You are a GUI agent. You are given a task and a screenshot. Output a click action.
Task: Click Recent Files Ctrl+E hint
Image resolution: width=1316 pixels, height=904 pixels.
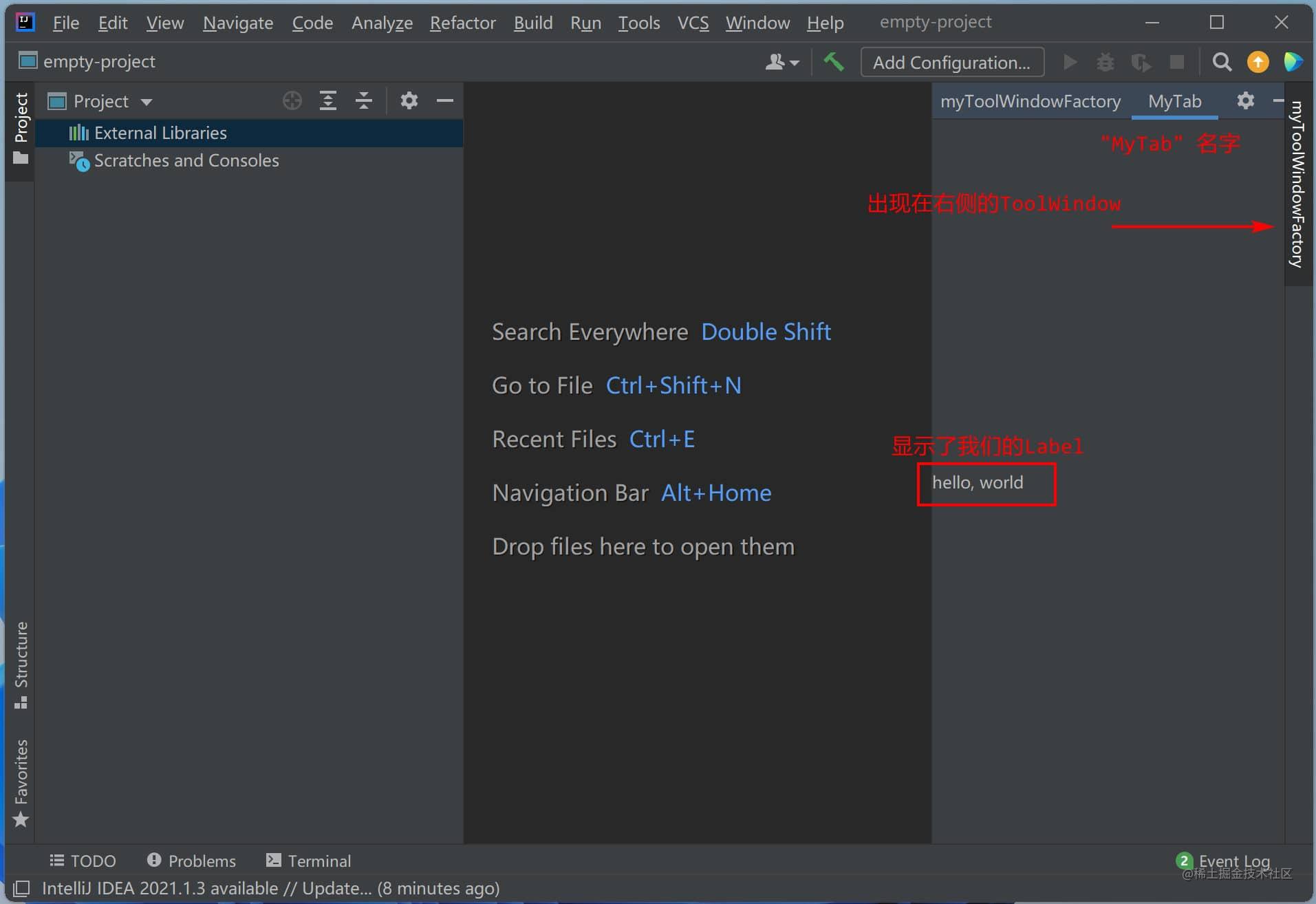[x=593, y=439]
